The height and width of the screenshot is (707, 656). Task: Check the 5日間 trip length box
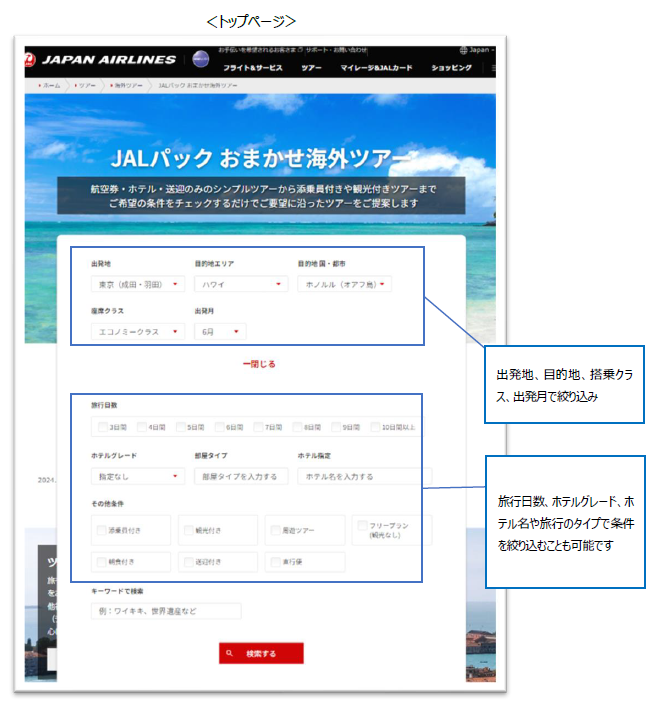[x=181, y=427]
